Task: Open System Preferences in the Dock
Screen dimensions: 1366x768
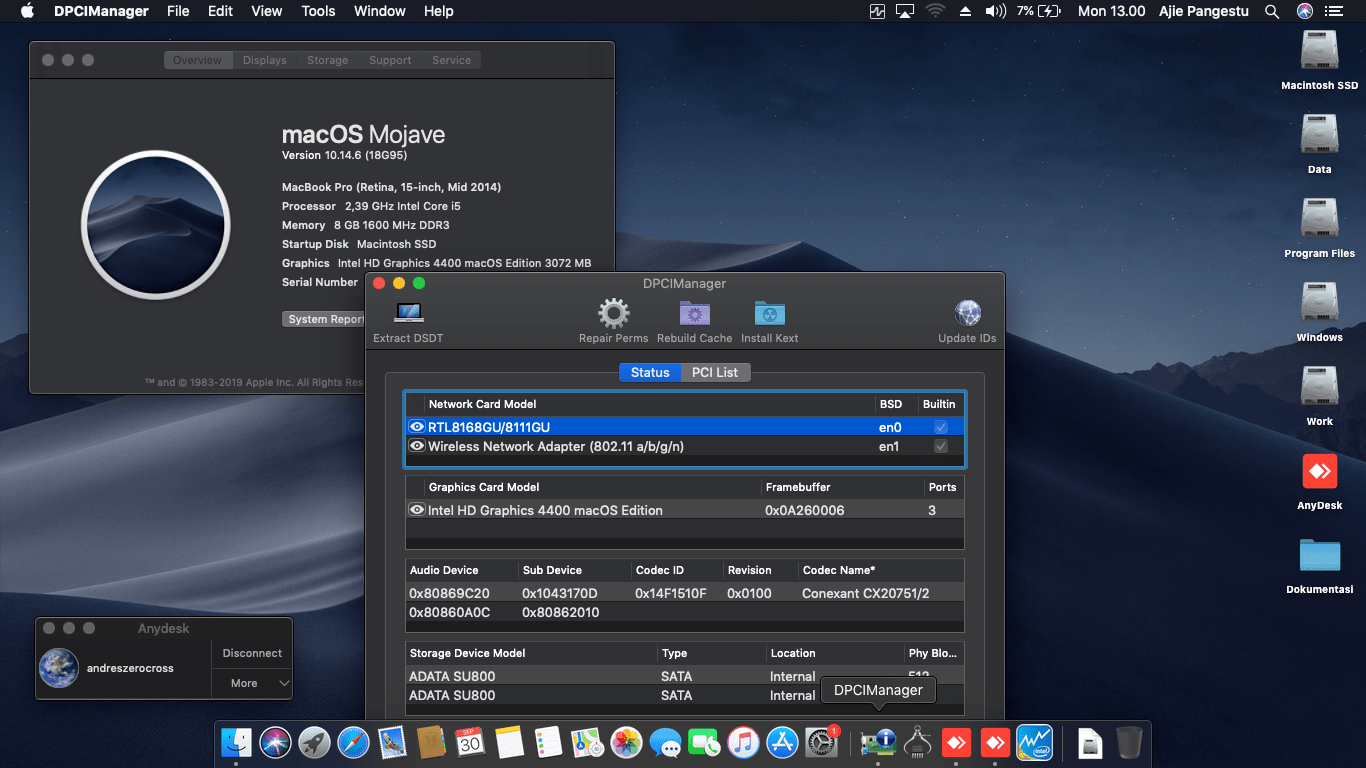Action: point(821,742)
